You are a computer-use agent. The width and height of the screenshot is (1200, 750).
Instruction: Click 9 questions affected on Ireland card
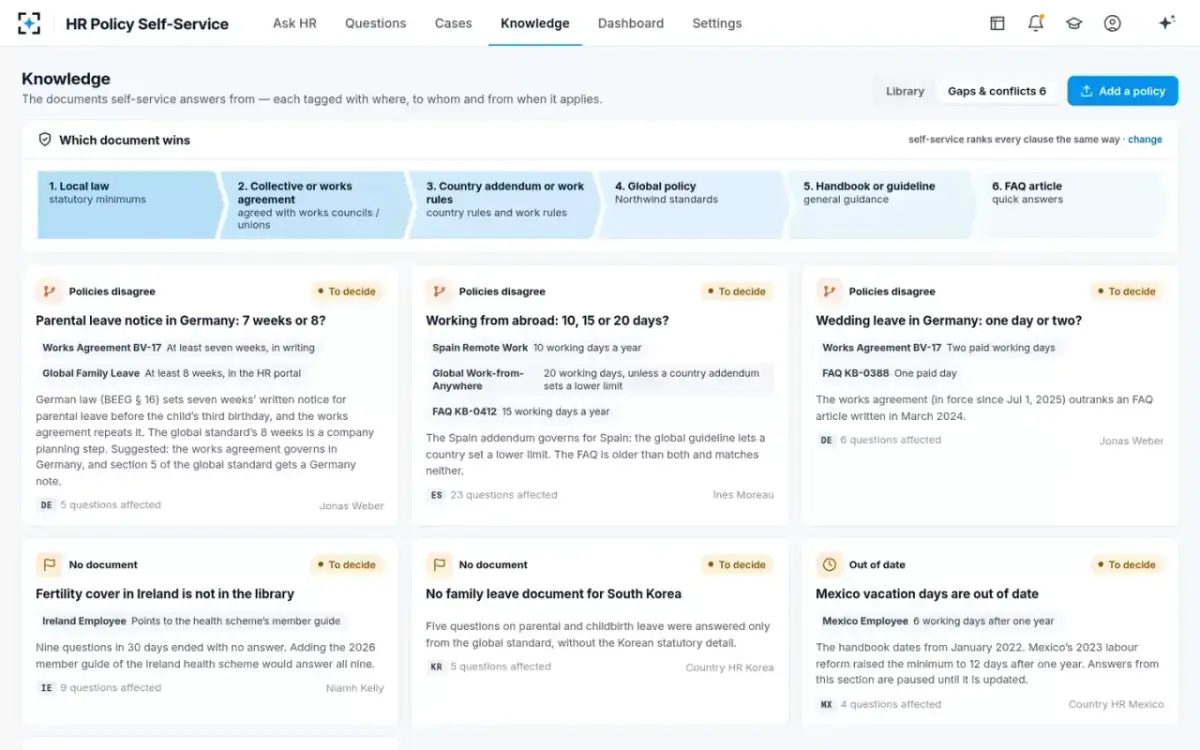(x=110, y=688)
